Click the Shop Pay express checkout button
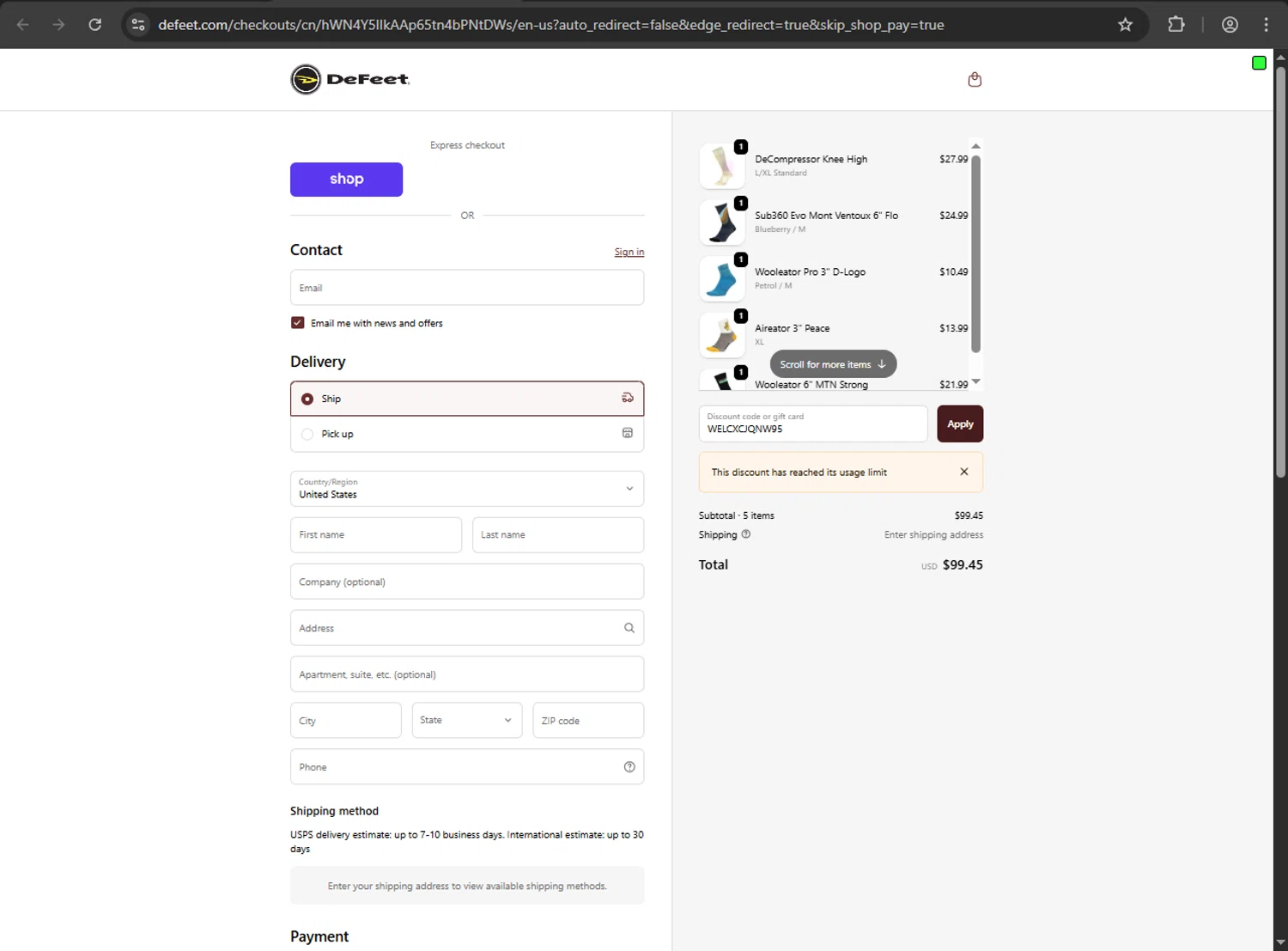The width and height of the screenshot is (1288, 951). [x=346, y=180]
